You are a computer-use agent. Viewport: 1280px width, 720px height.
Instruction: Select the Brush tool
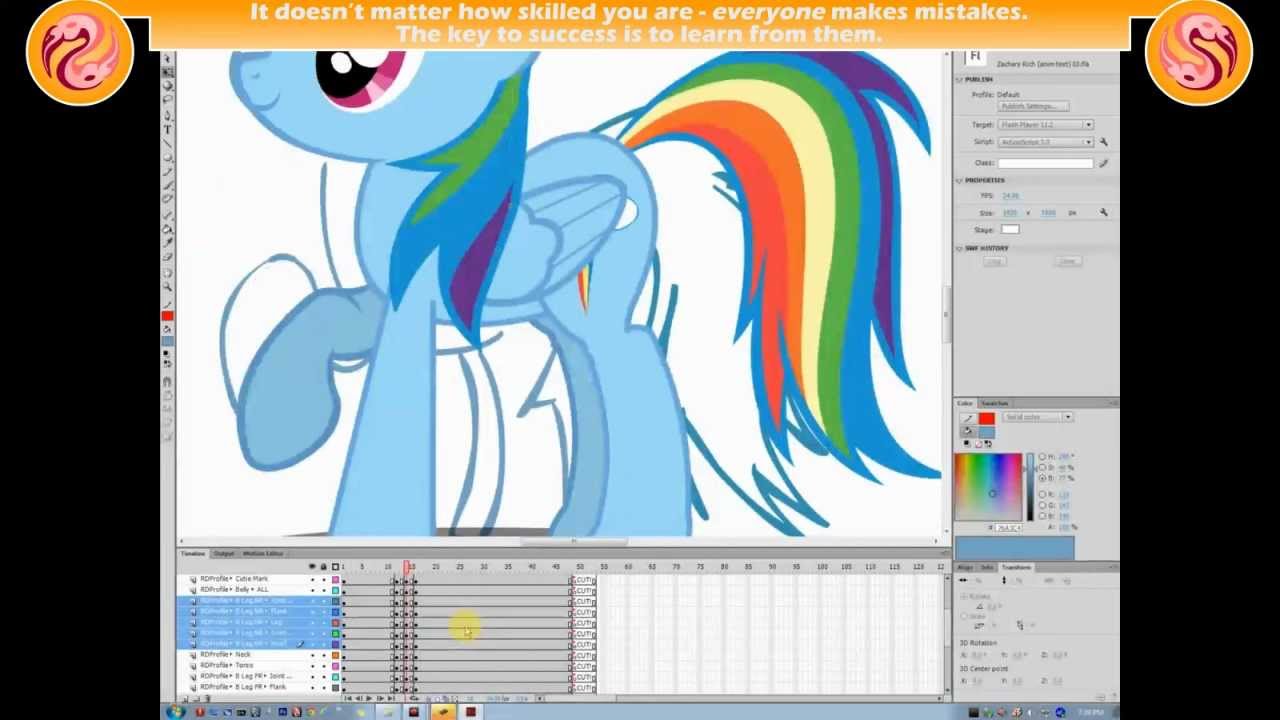(168, 186)
